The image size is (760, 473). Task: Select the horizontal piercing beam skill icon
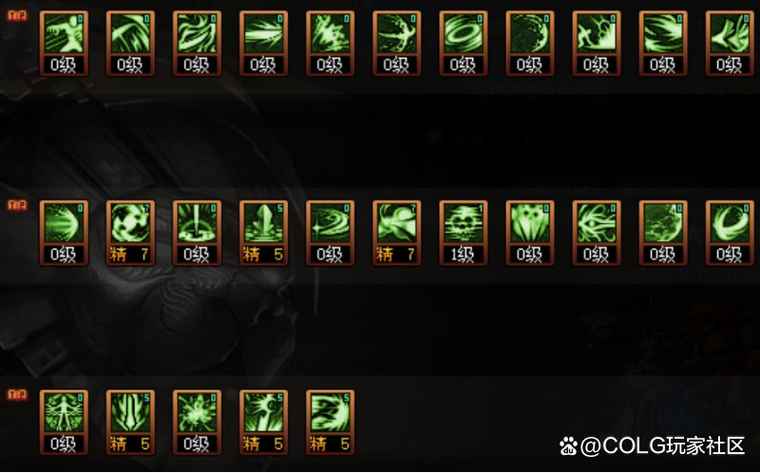pyautogui.click(x=264, y=43)
